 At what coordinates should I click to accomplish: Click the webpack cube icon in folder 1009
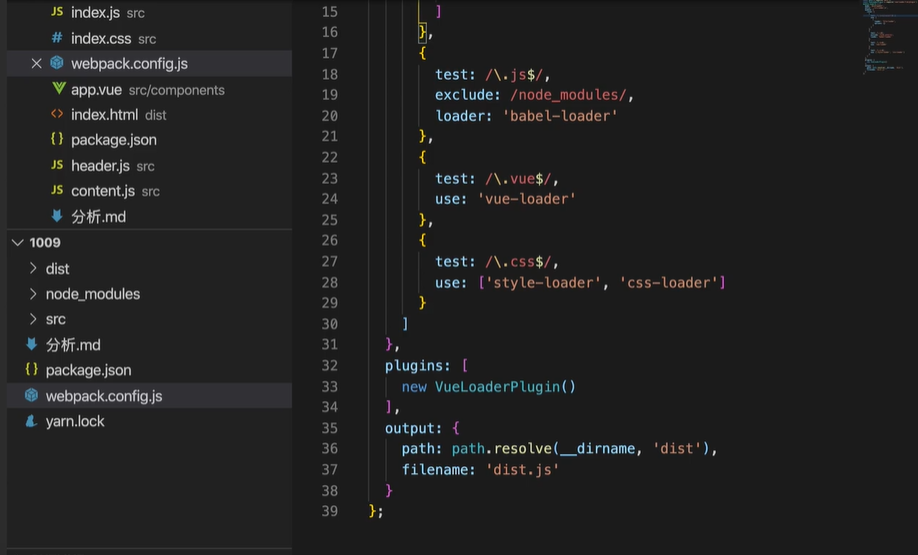click(x=32, y=395)
